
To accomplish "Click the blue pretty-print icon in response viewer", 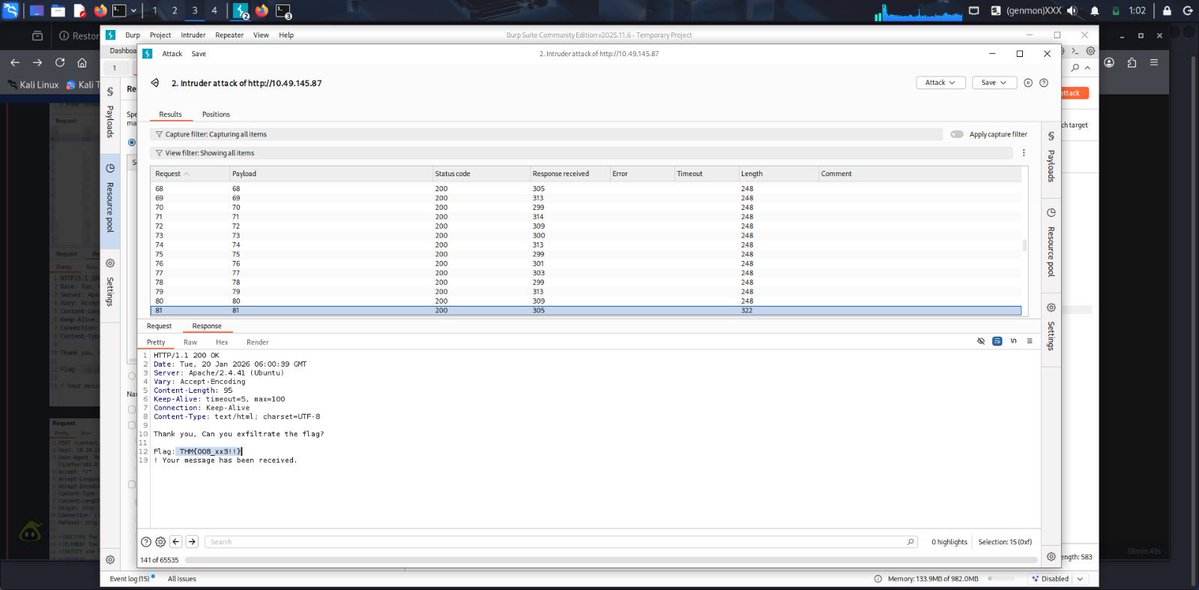I will coord(997,341).
